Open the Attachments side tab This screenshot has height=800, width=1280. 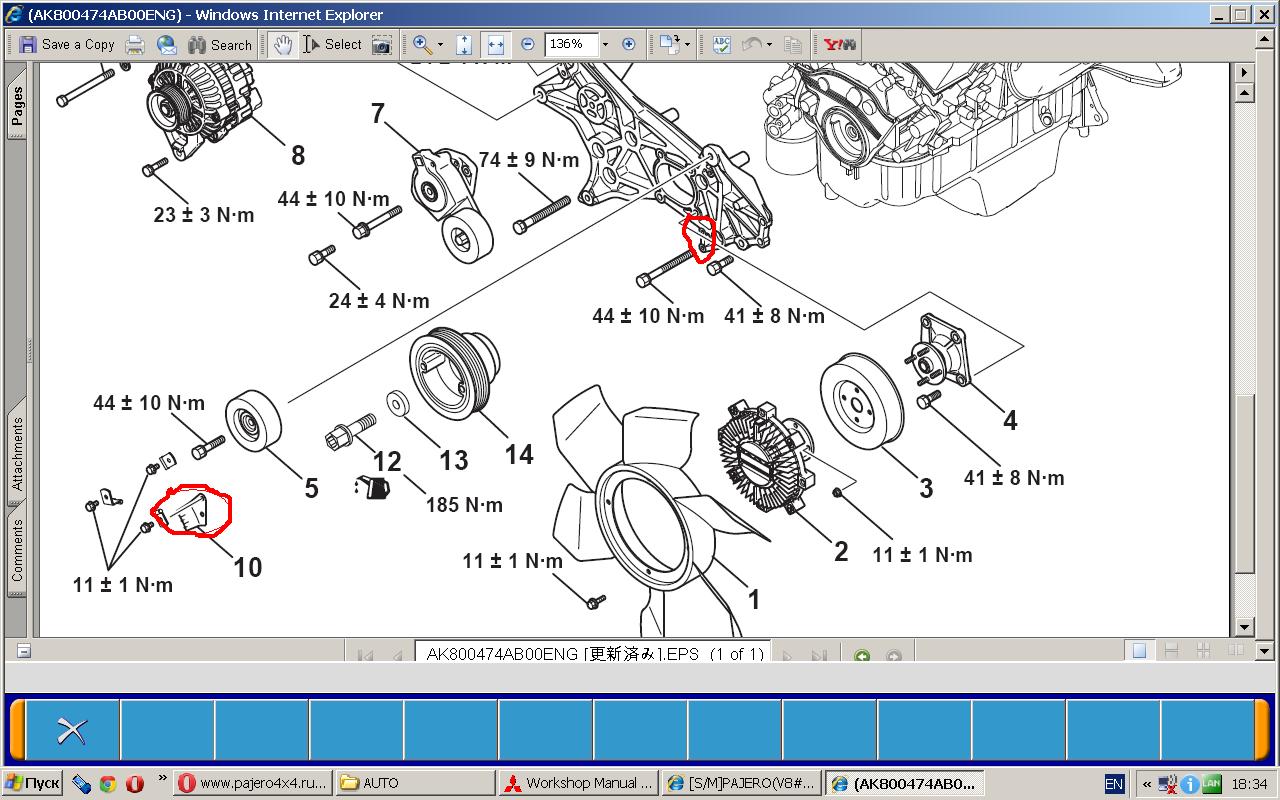coord(17,453)
